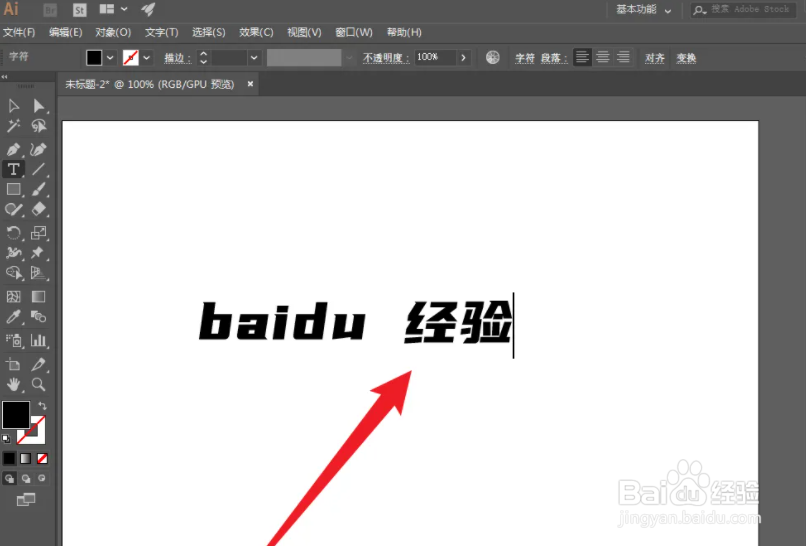Open arrange documents dropdown
Image resolution: width=806 pixels, height=546 pixels.
click(114, 9)
